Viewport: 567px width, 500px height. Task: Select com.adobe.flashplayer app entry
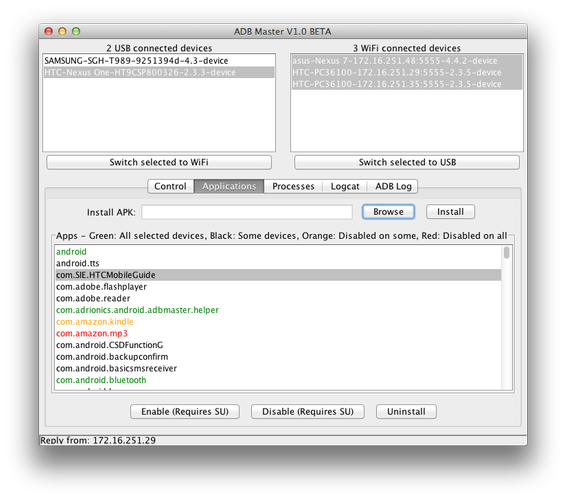[101, 287]
